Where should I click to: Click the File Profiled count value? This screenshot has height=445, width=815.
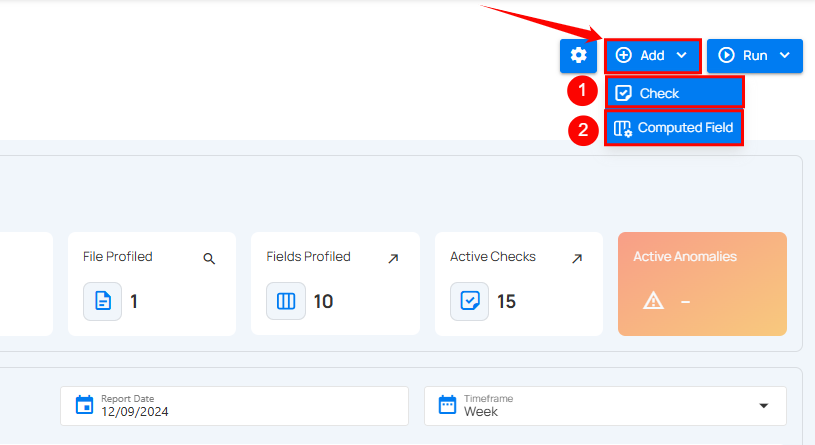(134, 301)
